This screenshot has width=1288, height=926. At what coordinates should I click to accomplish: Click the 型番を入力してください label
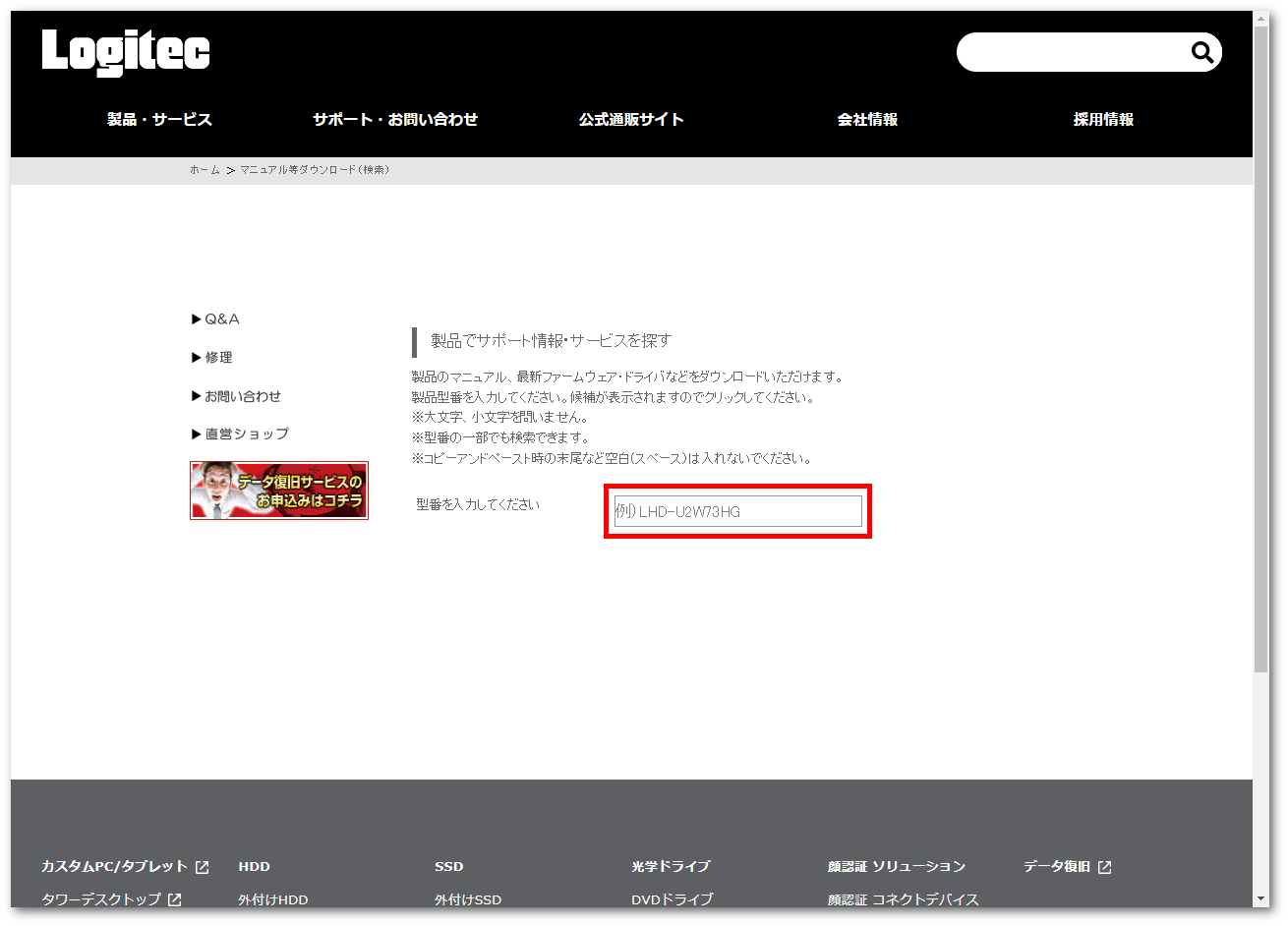pyautogui.click(x=478, y=504)
